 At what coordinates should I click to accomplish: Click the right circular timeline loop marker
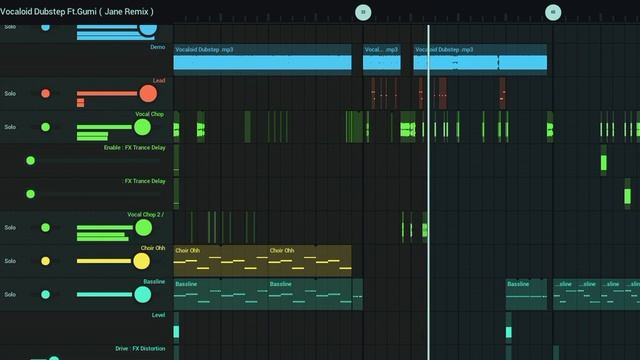coord(553,12)
